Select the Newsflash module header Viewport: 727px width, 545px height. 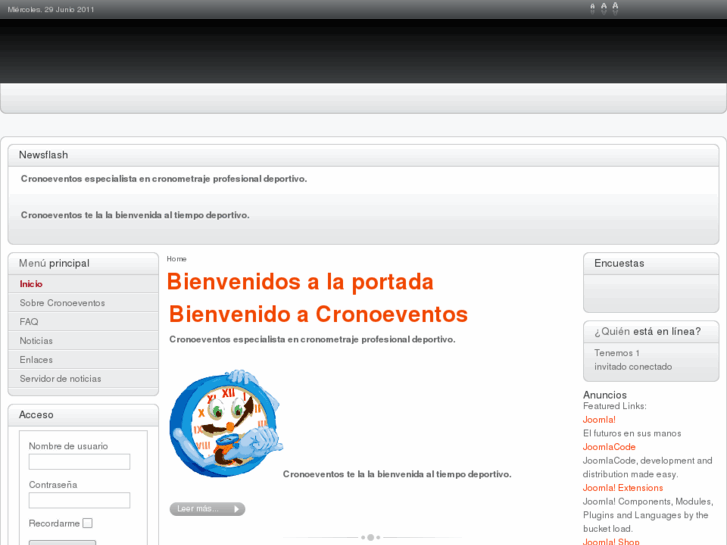click(364, 155)
